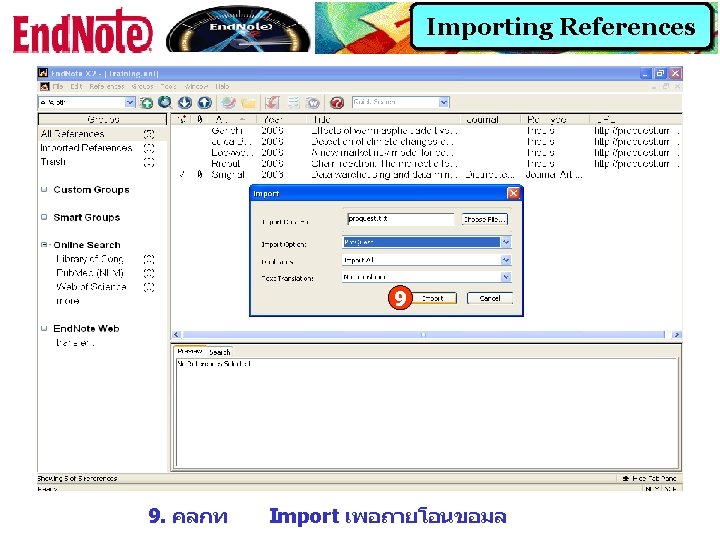The height and width of the screenshot is (540, 720).
Task: Open the References menu
Action: [x=107, y=86]
